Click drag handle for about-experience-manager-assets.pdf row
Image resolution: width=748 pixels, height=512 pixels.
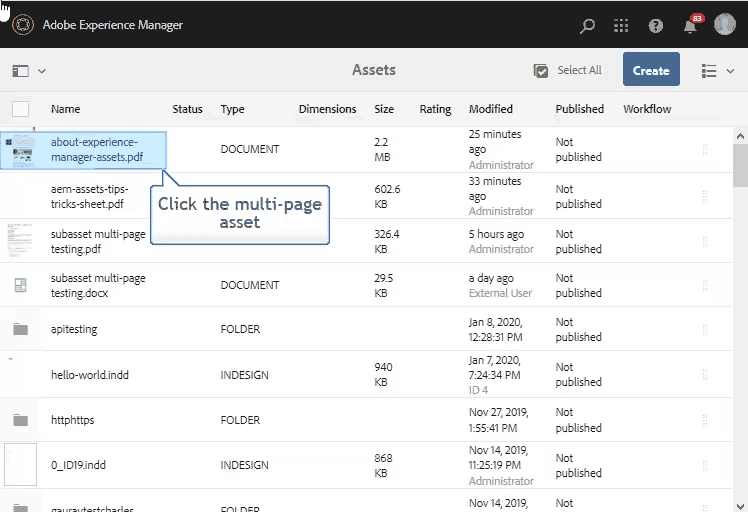coord(705,149)
